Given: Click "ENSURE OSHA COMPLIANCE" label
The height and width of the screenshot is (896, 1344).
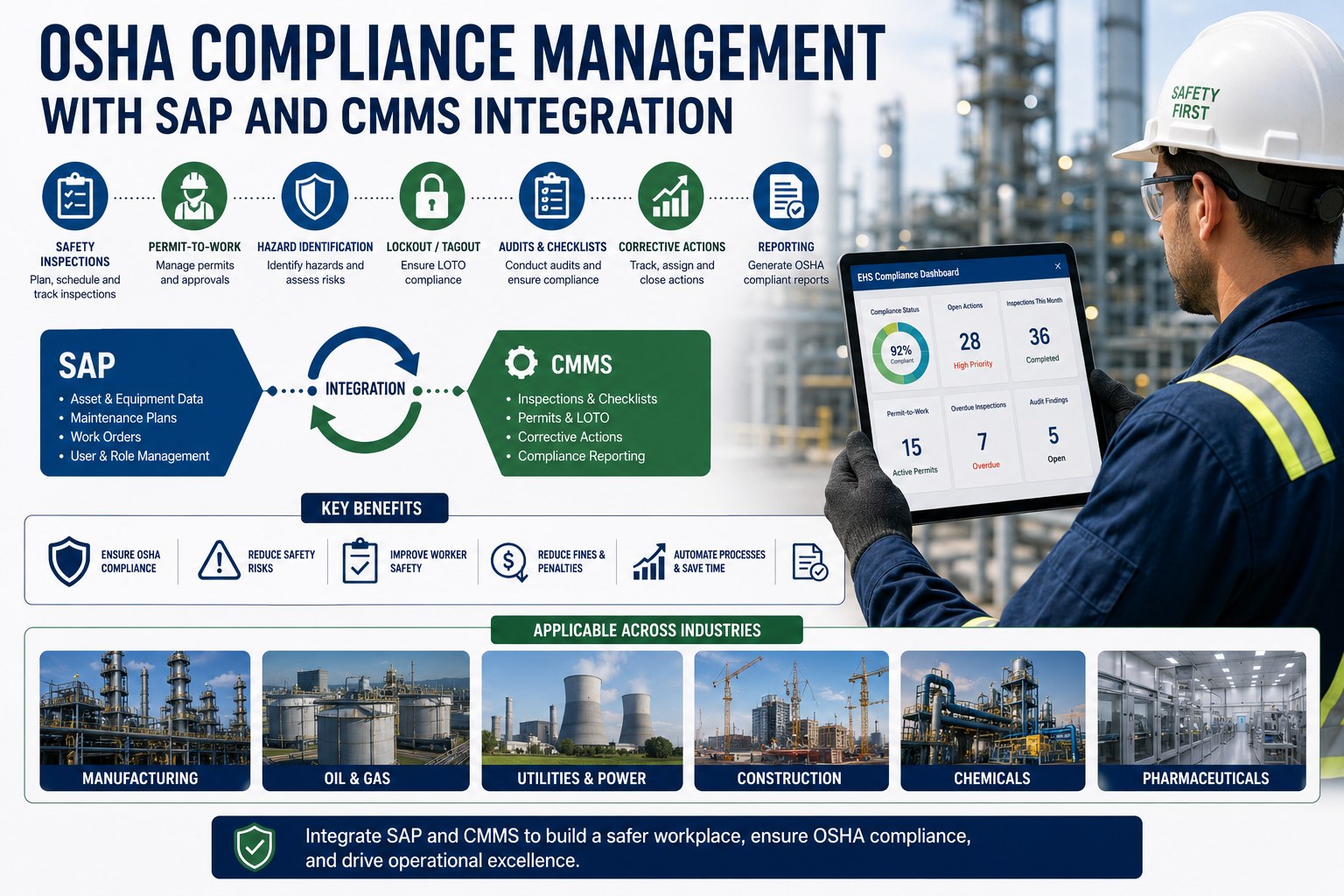Looking at the screenshot, I should pos(130,562).
